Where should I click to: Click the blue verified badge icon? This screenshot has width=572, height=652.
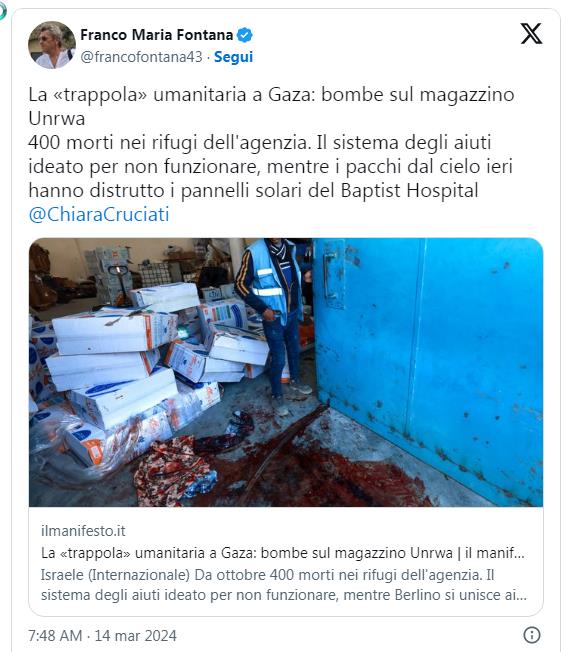(244, 35)
